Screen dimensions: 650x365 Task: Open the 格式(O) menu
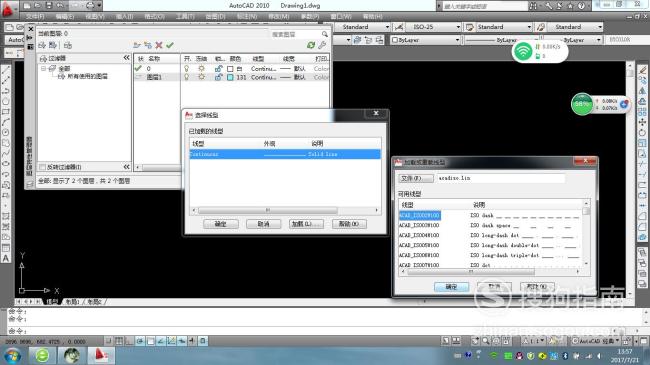[154, 16]
